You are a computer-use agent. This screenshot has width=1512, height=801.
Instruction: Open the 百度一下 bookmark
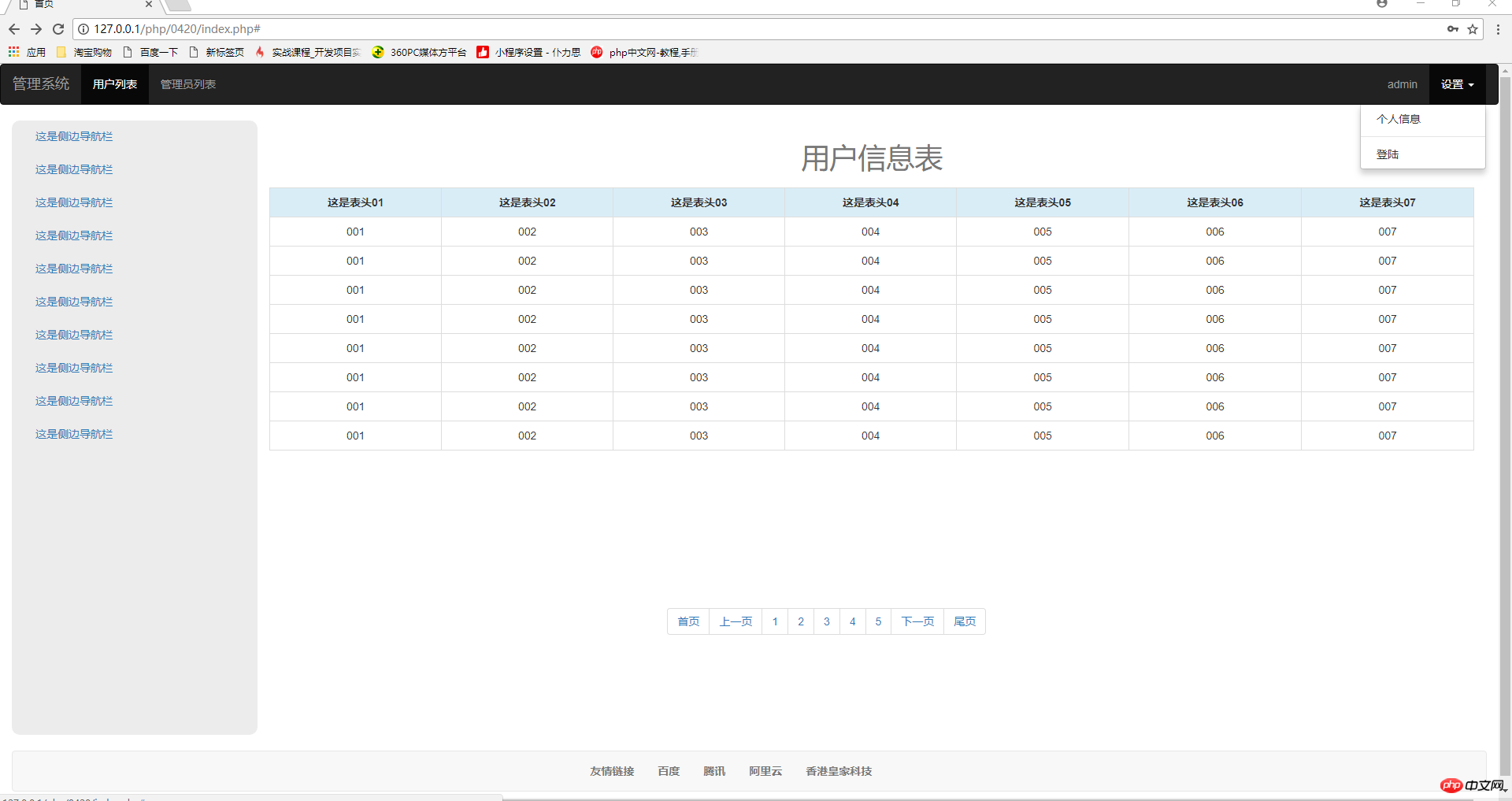point(150,52)
